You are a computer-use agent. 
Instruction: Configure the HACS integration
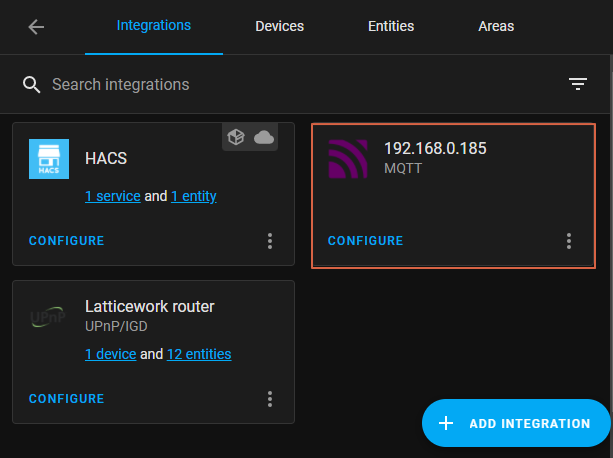point(66,241)
